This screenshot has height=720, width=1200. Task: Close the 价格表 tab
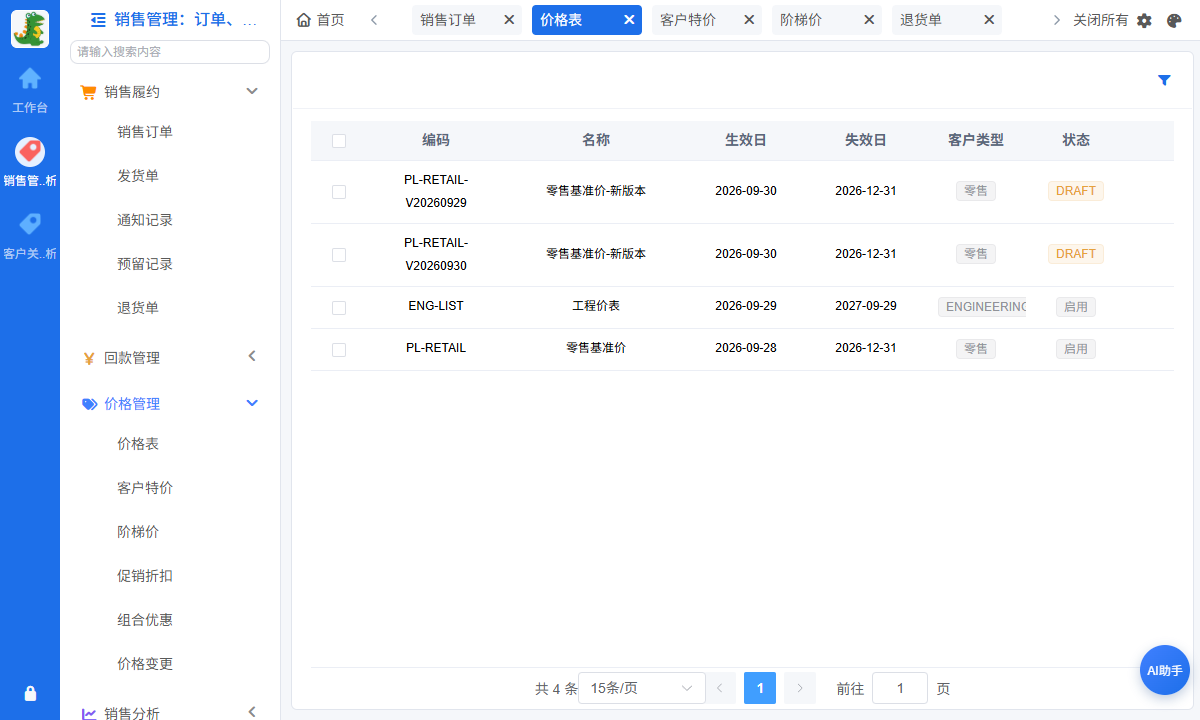(x=629, y=19)
